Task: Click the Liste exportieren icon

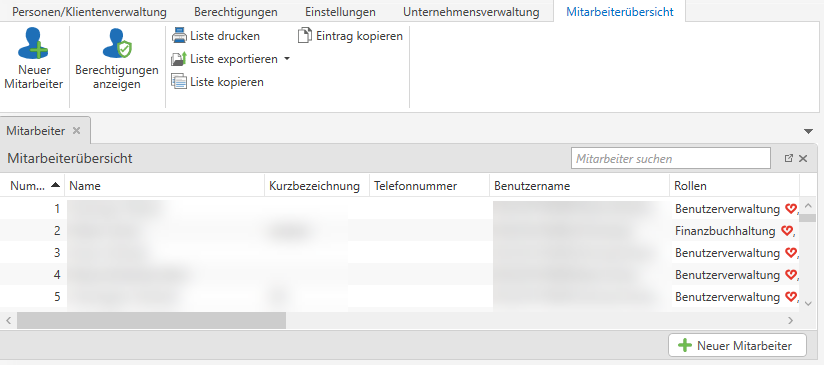Action: click(x=179, y=59)
